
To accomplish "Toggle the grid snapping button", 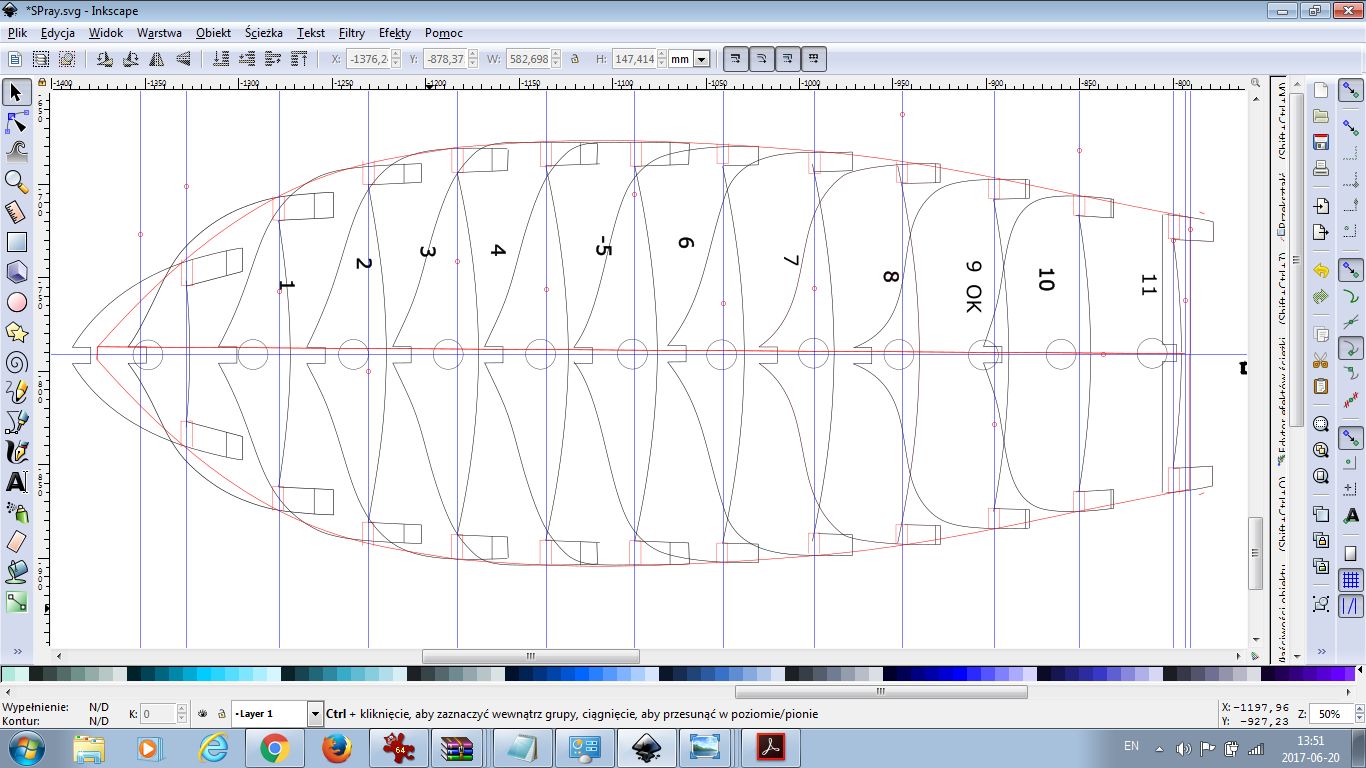I will [x=1351, y=580].
